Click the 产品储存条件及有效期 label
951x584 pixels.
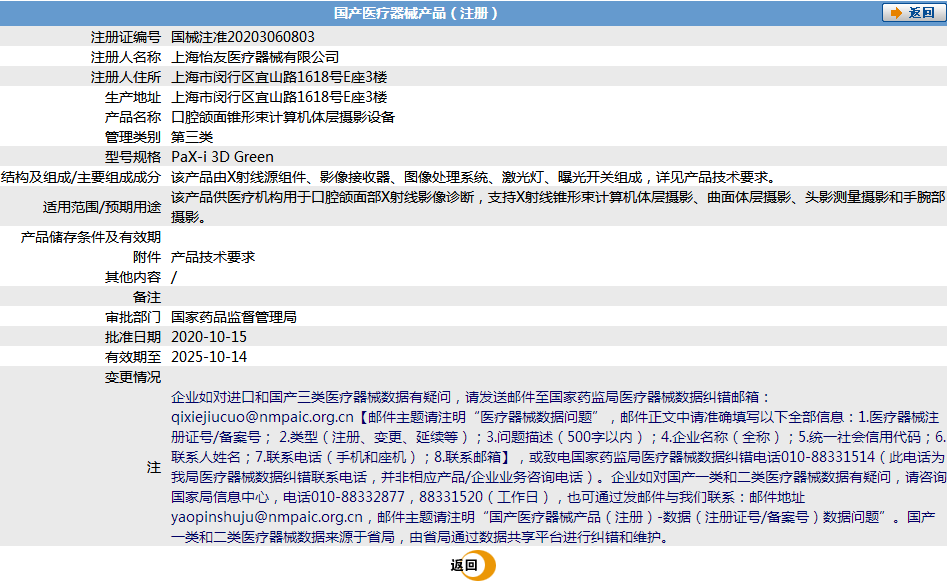[x=90, y=237]
